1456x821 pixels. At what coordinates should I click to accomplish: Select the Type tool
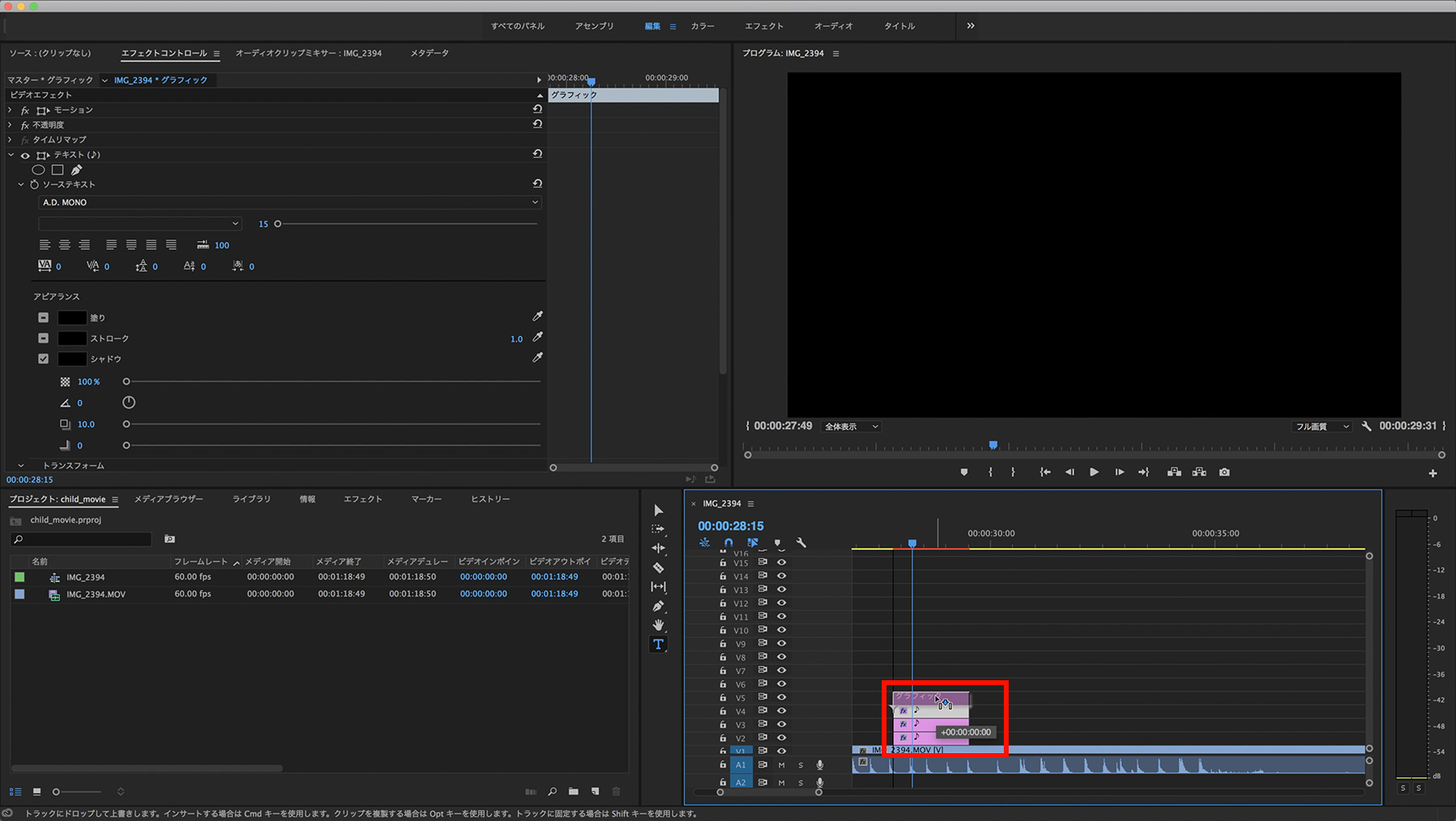658,645
